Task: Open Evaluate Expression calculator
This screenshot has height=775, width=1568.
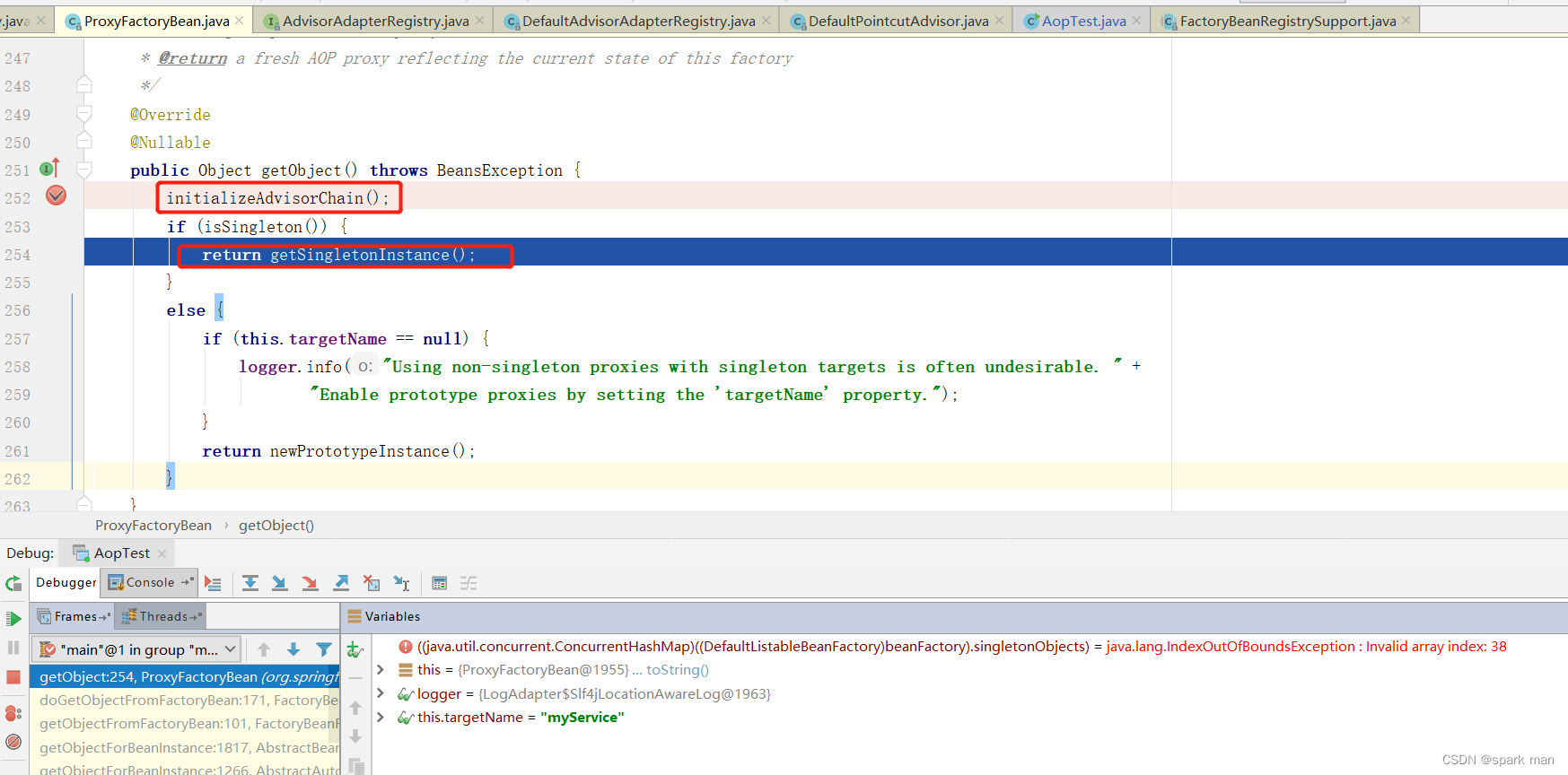Action: point(439,583)
